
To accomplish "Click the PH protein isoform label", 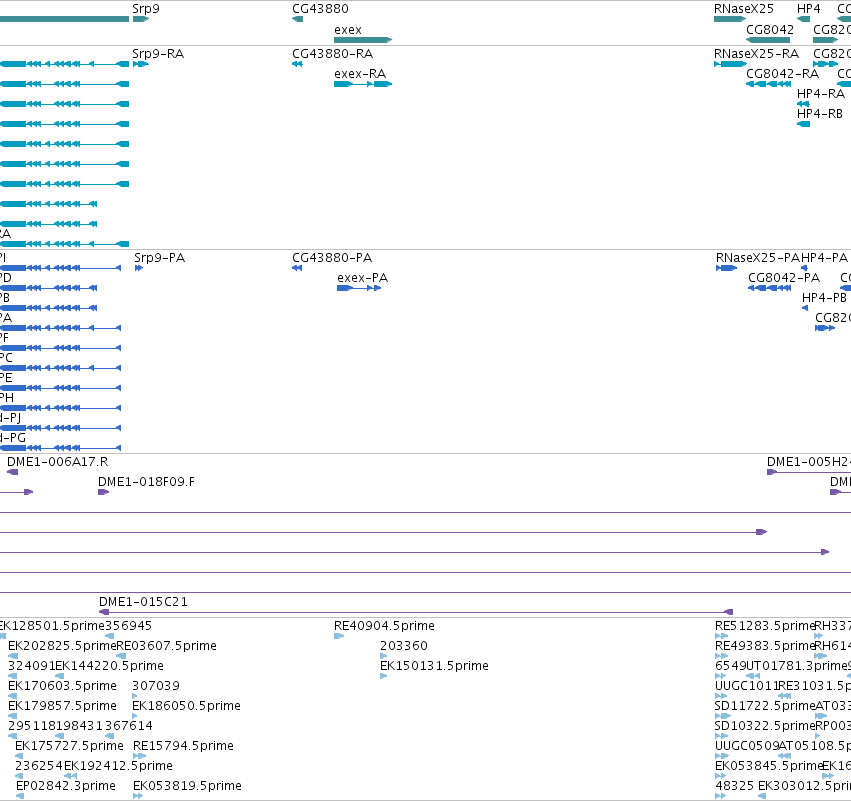I will (x=7, y=398).
